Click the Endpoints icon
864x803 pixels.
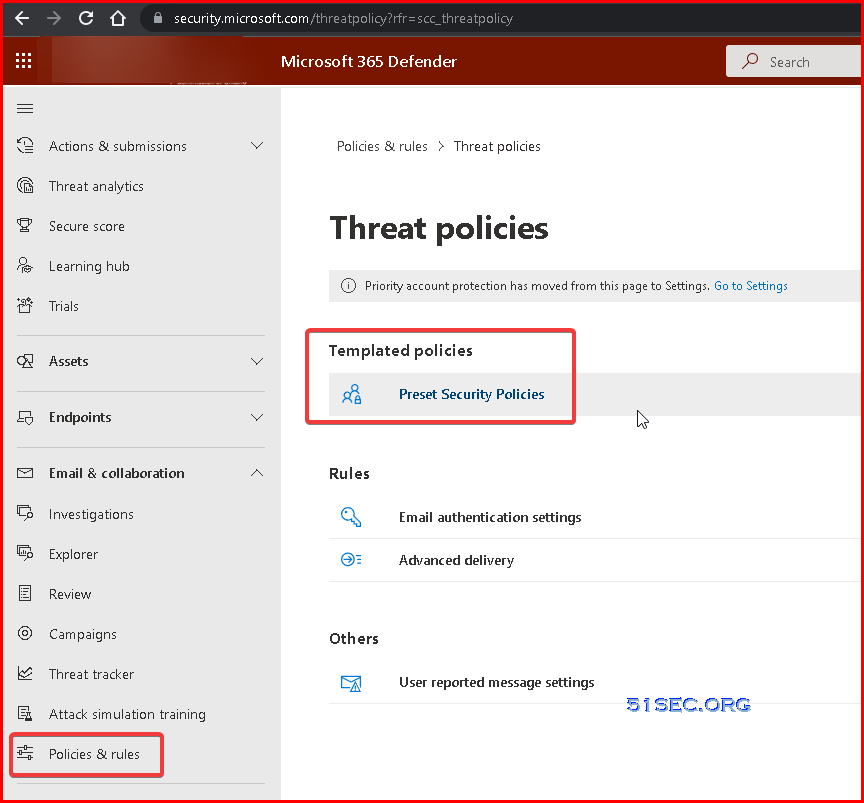coord(25,417)
